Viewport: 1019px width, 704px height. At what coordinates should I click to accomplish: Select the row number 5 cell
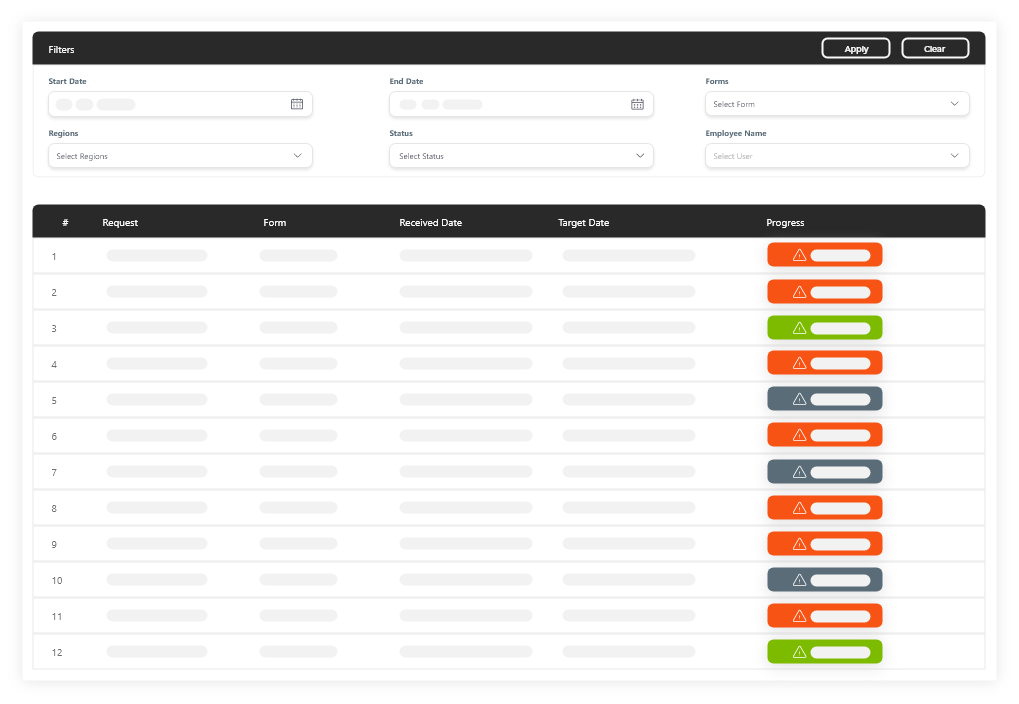[x=54, y=400]
